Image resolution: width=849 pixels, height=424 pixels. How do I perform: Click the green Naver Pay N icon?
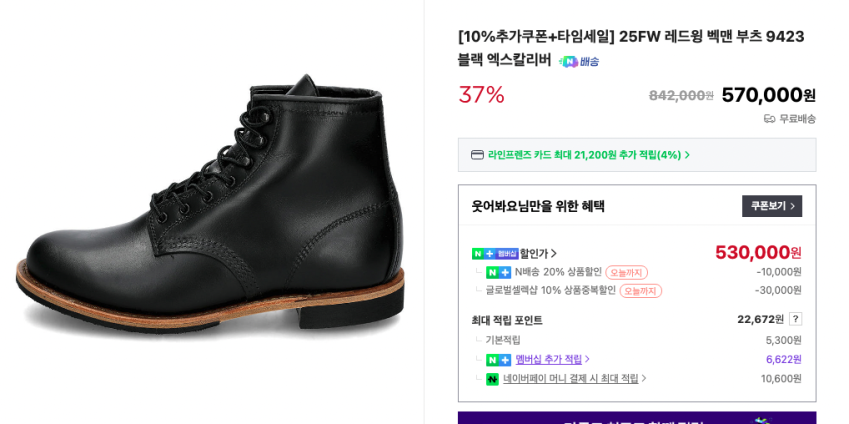coord(492,379)
